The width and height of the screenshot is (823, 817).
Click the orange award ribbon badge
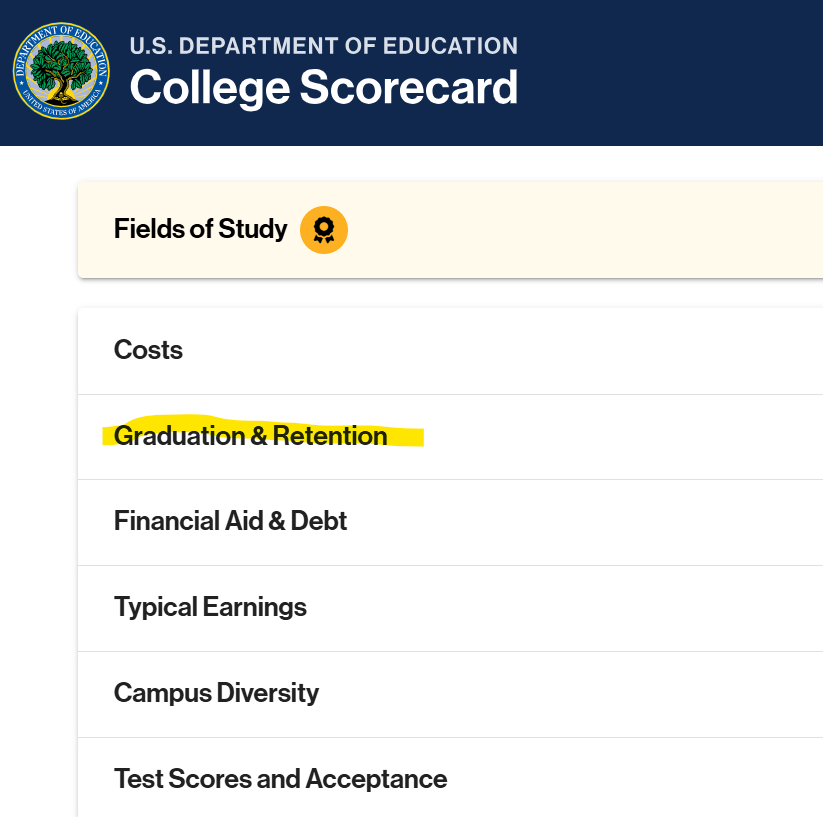click(323, 230)
